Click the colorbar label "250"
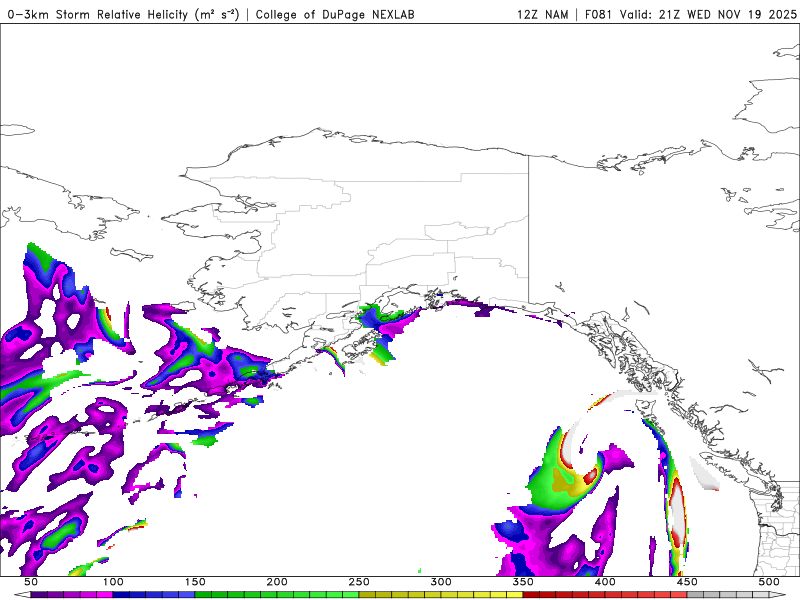Viewport: 800px width, 600px height. point(359,582)
